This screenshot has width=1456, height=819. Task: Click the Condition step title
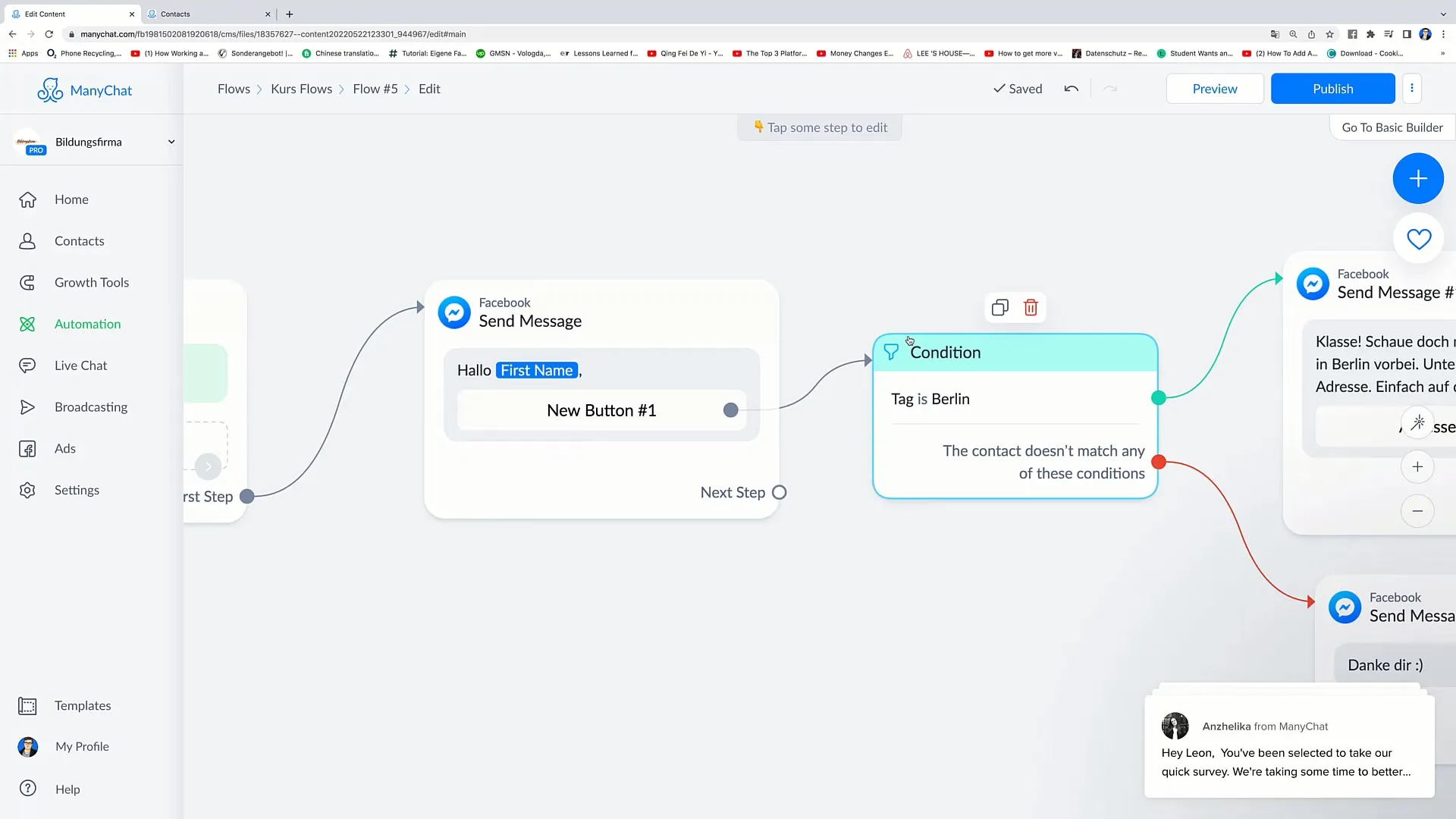[945, 353]
